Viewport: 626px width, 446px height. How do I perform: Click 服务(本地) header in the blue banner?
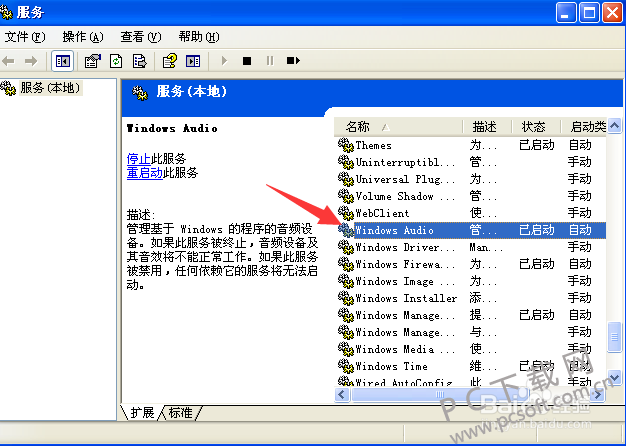pyautogui.click(x=192, y=92)
